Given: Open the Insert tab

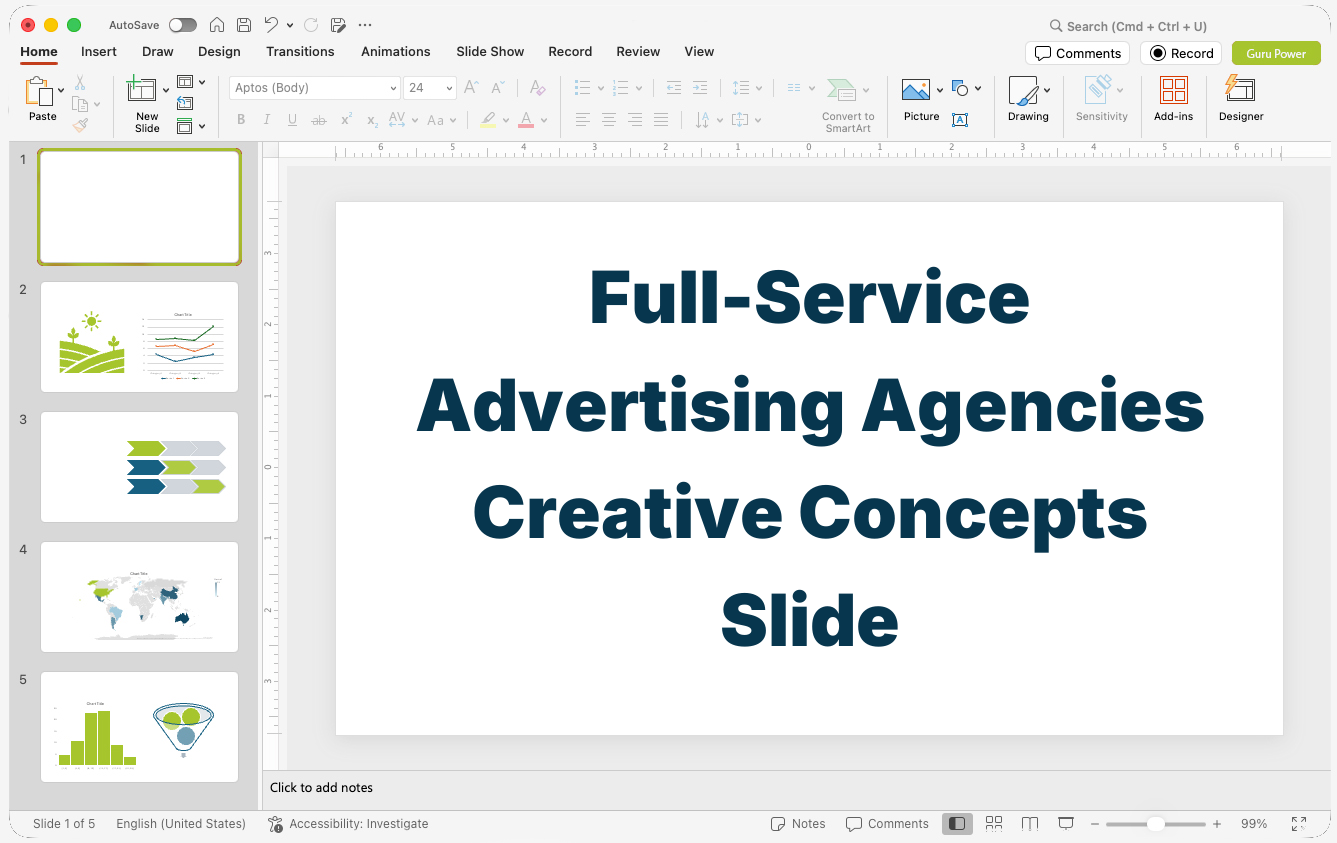Looking at the screenshot, I should coord(99,52).
